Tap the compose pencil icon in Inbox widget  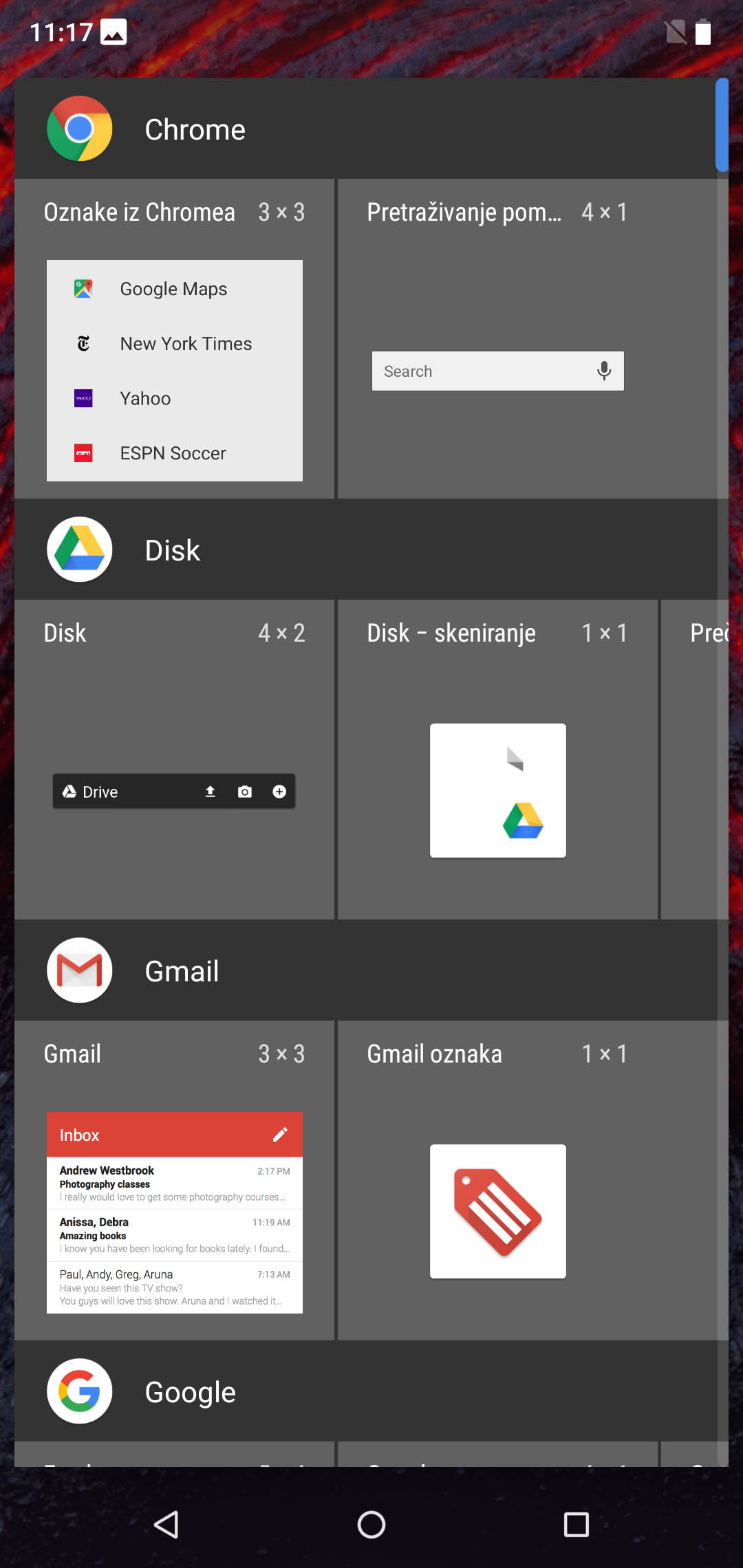(x=280, y=1135)
